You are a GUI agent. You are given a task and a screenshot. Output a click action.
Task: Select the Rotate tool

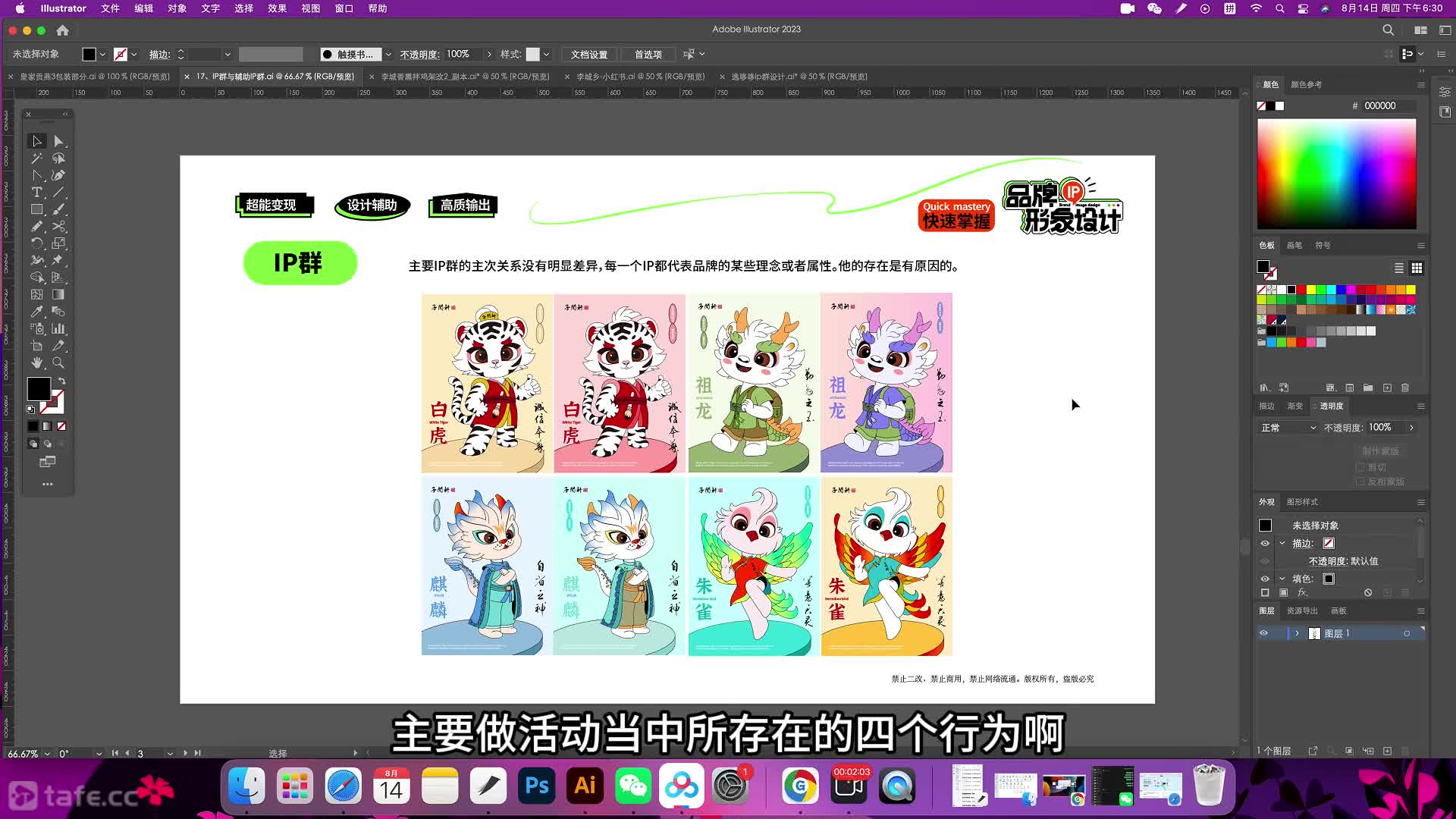coord(36,243)
